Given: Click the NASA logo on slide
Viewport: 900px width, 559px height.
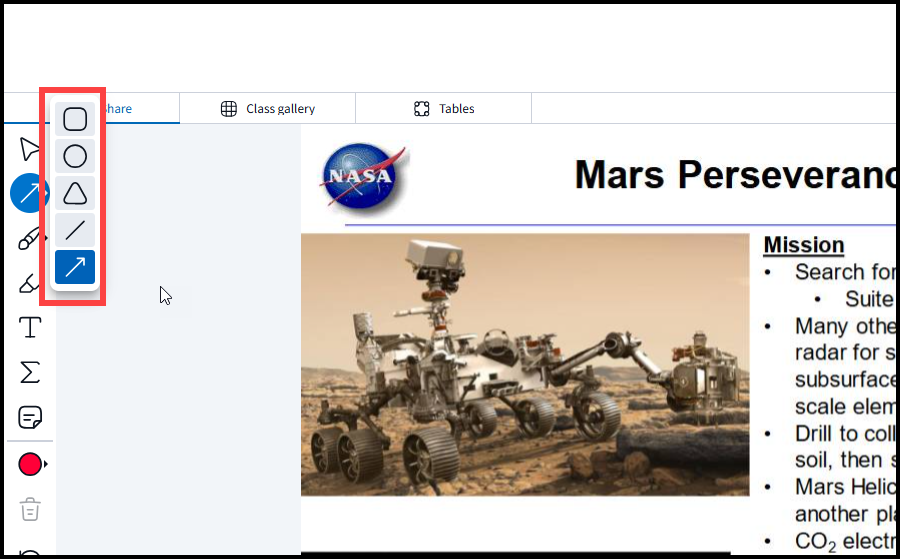Looking at the screenshot, I should coord(363,176).
